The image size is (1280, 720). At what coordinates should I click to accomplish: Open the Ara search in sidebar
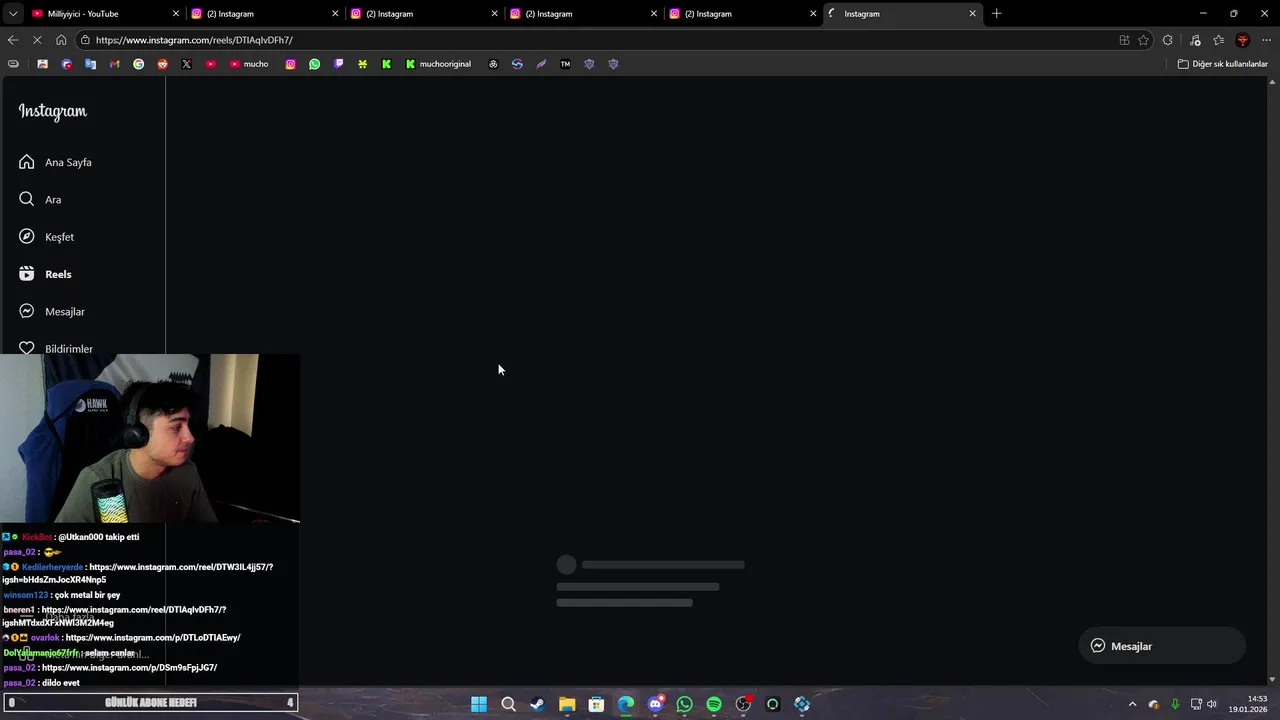(x=40, y=199)
